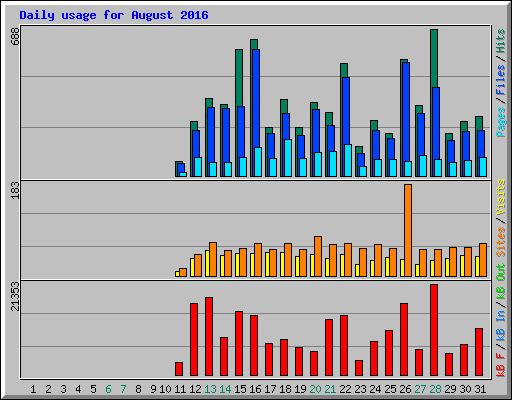Click green day 20 label
This screenshot has height=400, width=512.
click(315, 389)
